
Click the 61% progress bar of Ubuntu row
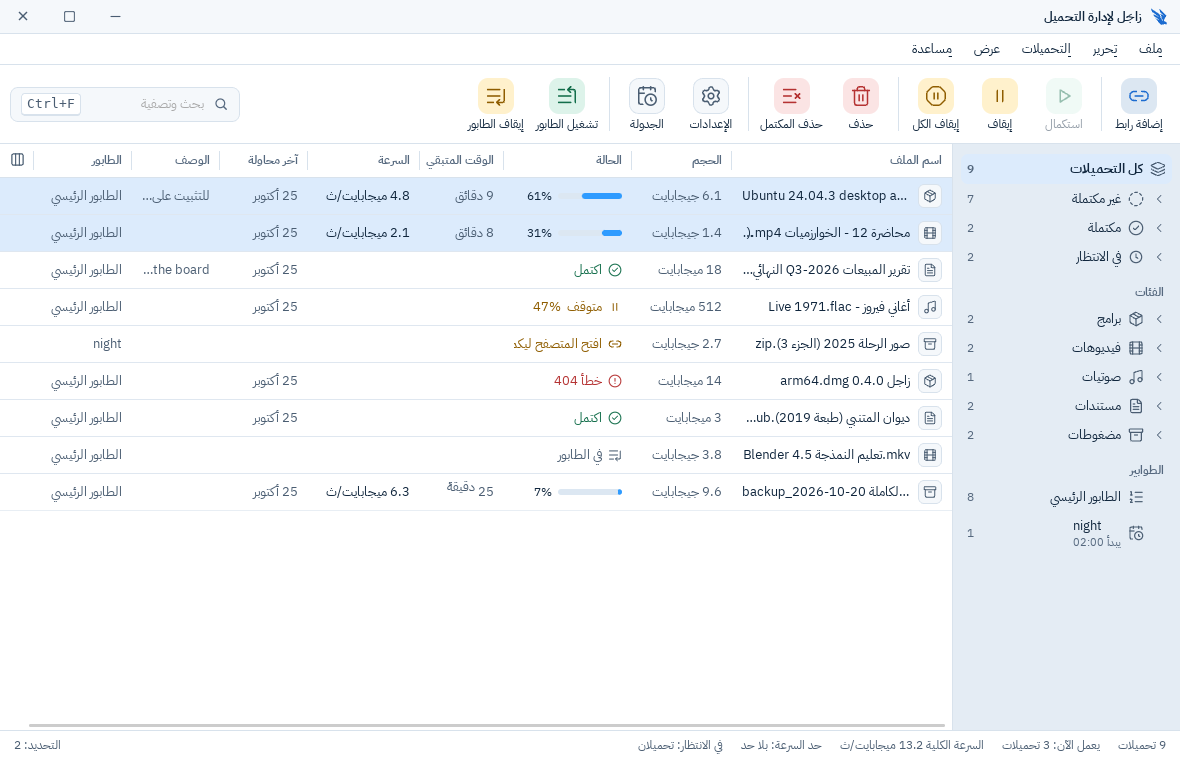click(x=590, y=196)
